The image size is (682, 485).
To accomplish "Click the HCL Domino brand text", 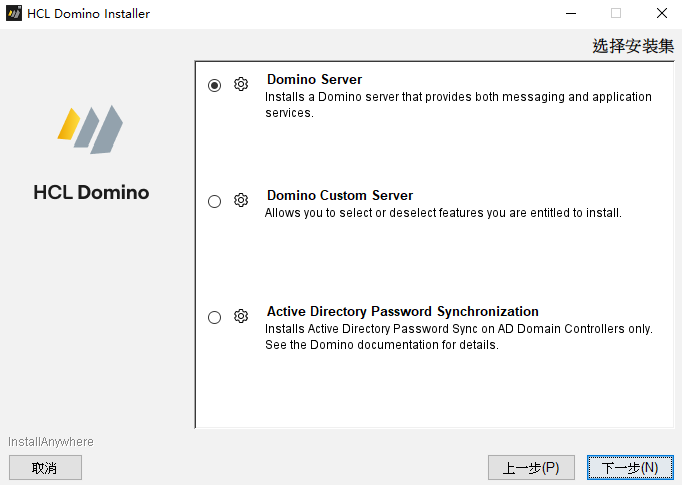I will [x=91, y=192].
